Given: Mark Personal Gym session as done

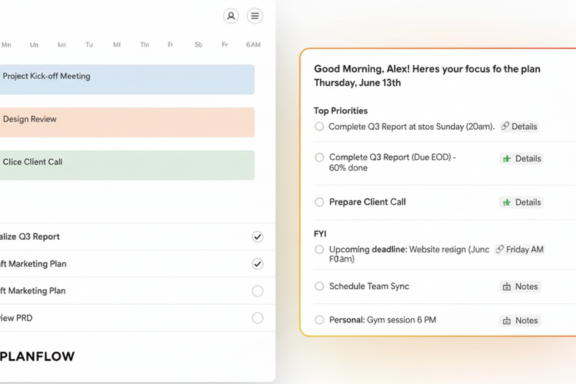Looking at the screenshot, I should tap(319, 320).
